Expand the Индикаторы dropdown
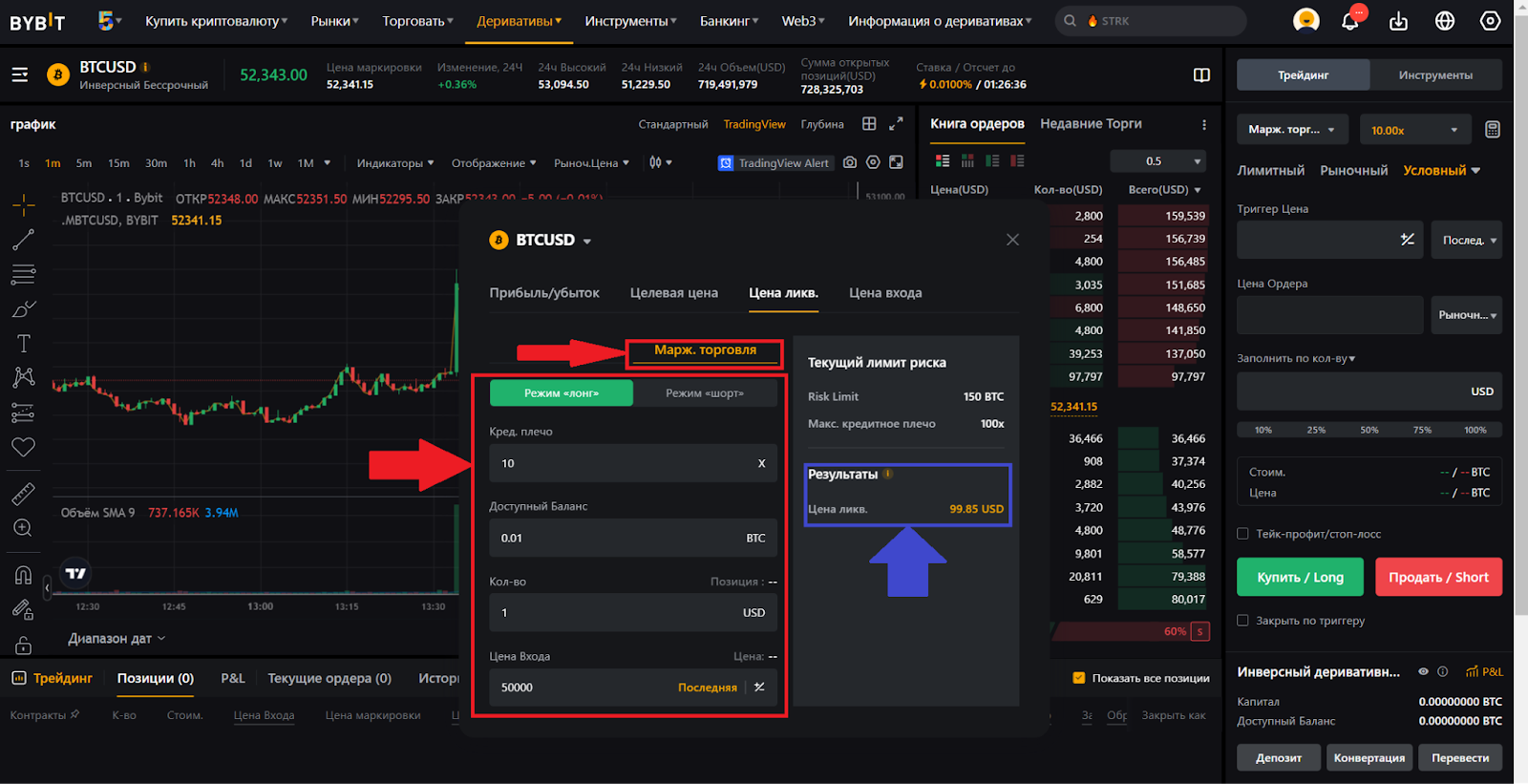 (x=394, y=163)
